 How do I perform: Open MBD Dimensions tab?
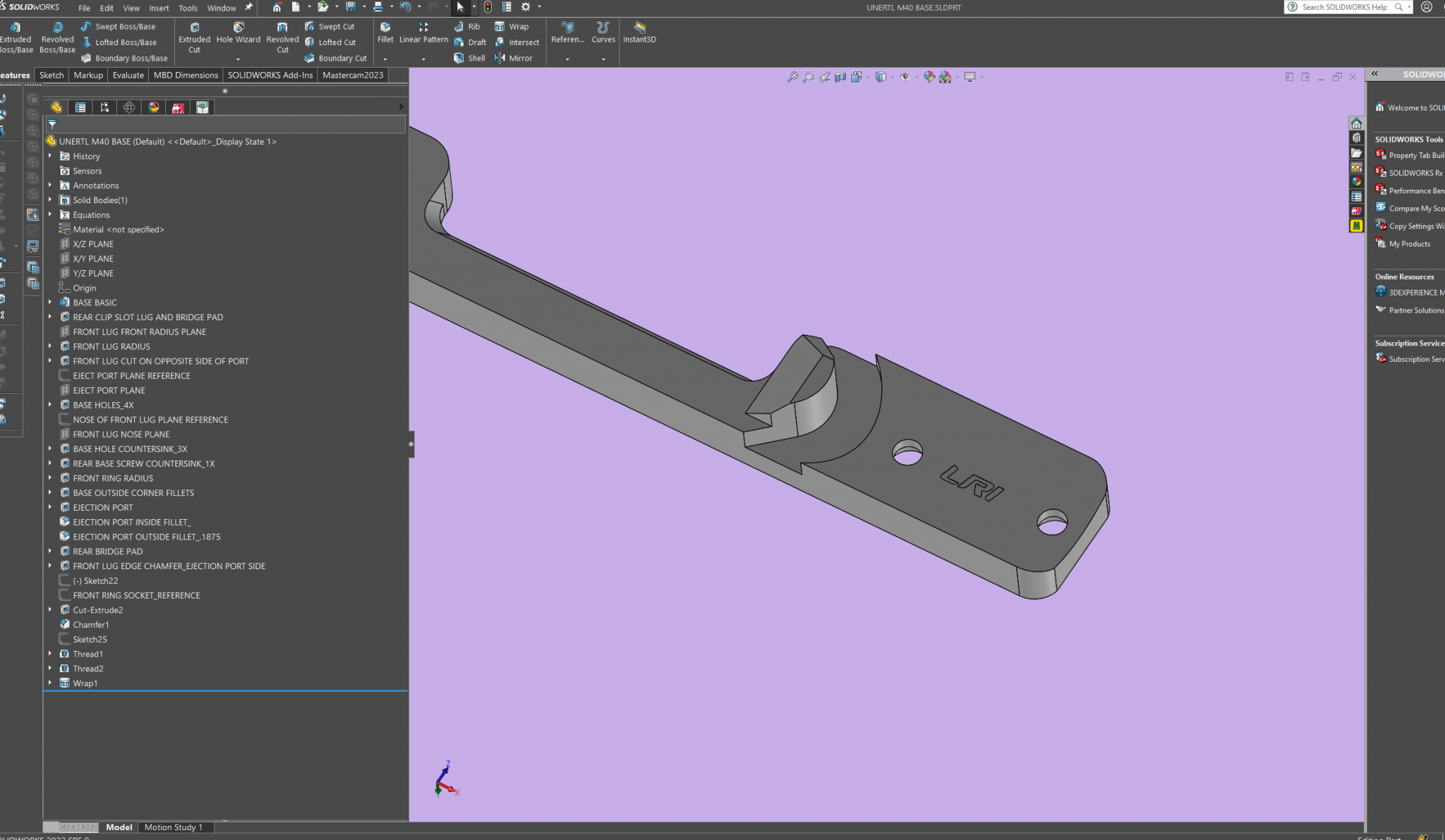(x=186, y=75)
